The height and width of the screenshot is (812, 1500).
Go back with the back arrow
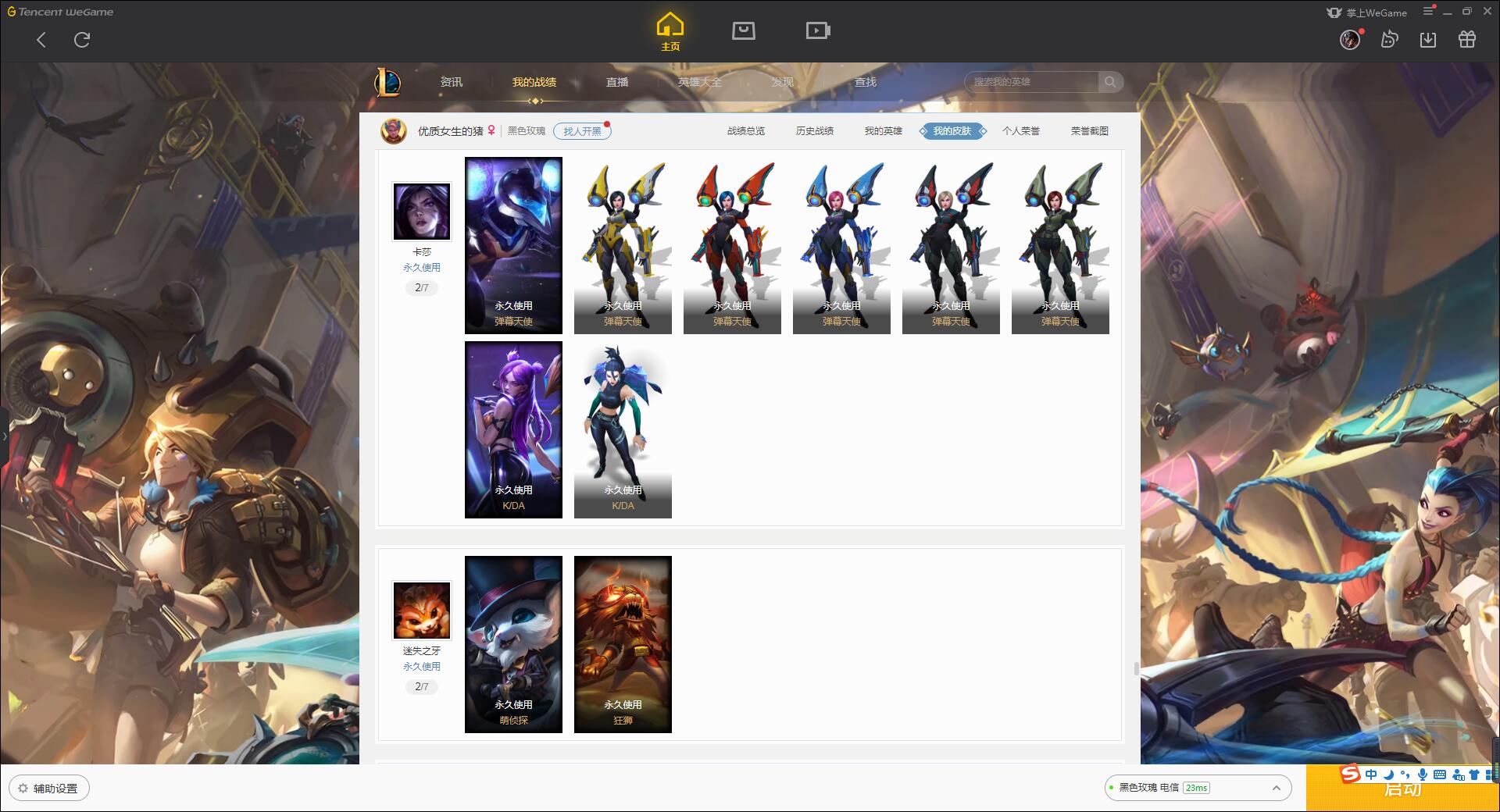tap(41, 40)
